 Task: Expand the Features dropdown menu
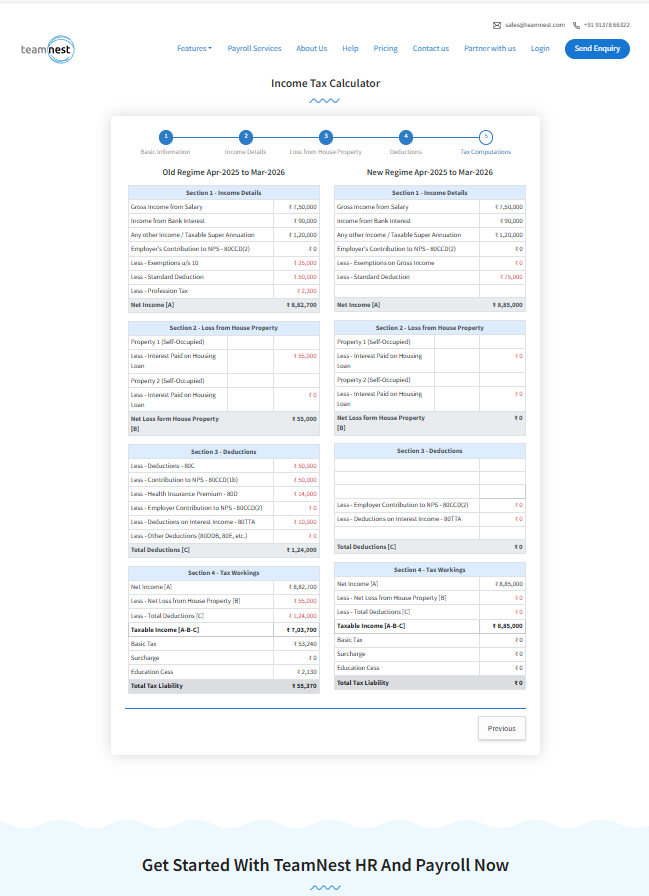click(x=194, y=49)
